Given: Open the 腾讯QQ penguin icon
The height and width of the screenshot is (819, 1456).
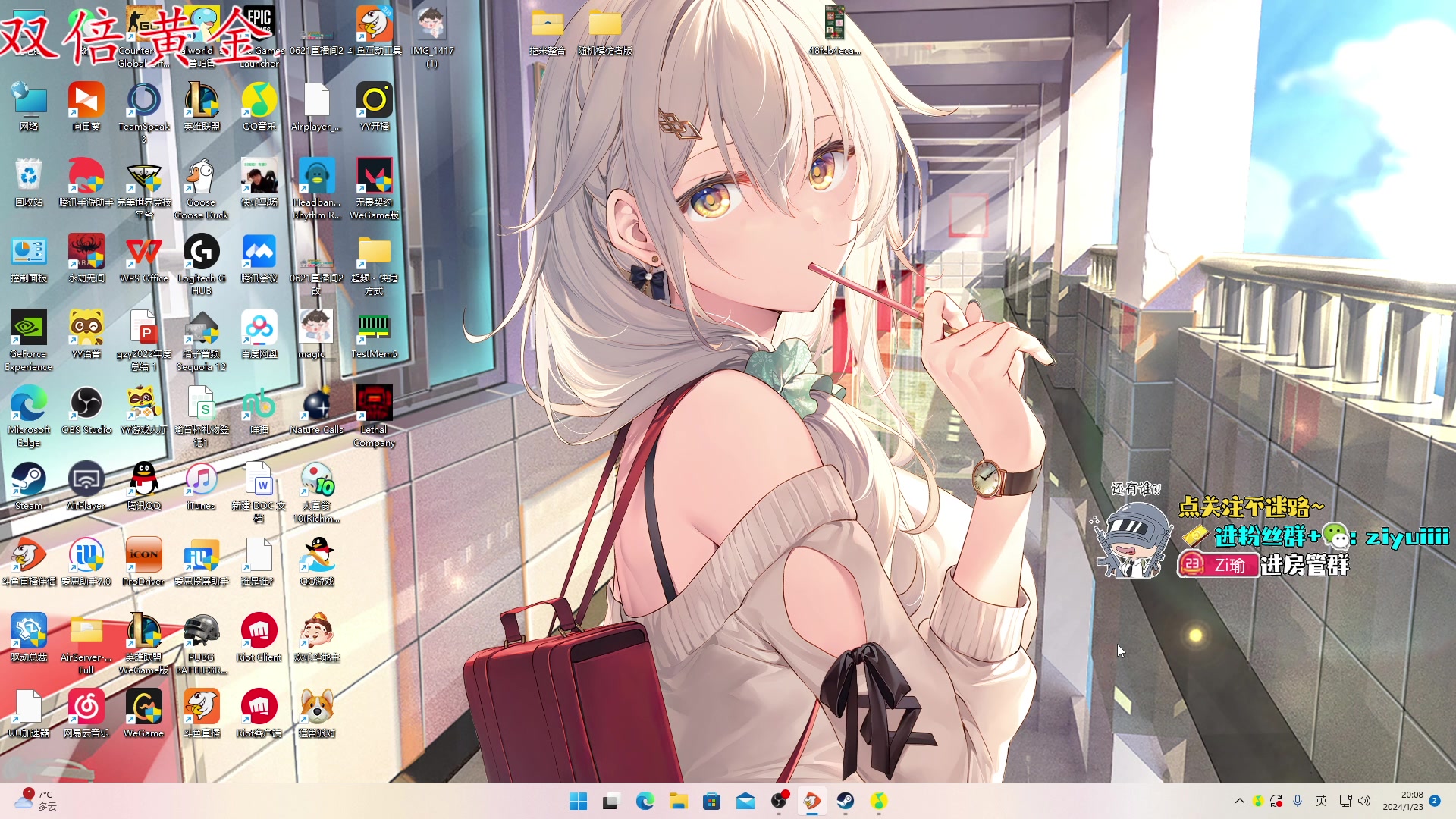Looking at the screenshot, I should click(x=144, y=486).
